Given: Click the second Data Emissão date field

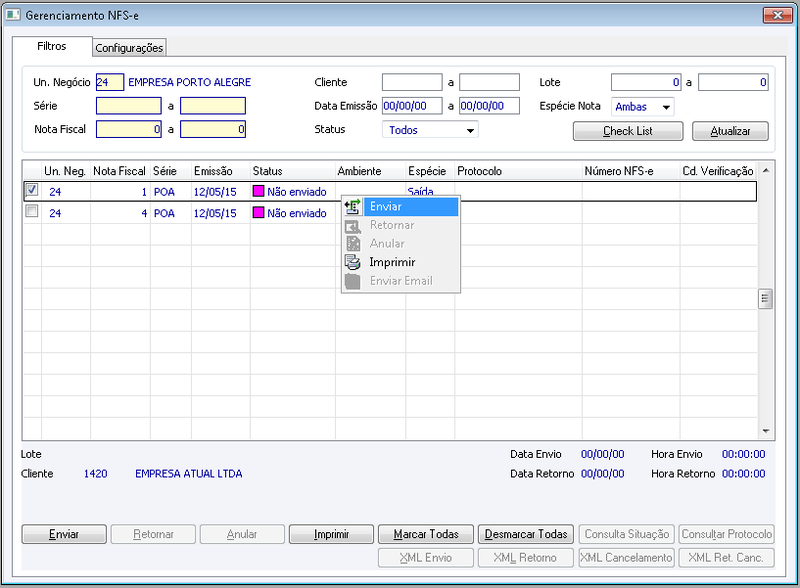Looking at the screenshot, I should coord(489,106).
